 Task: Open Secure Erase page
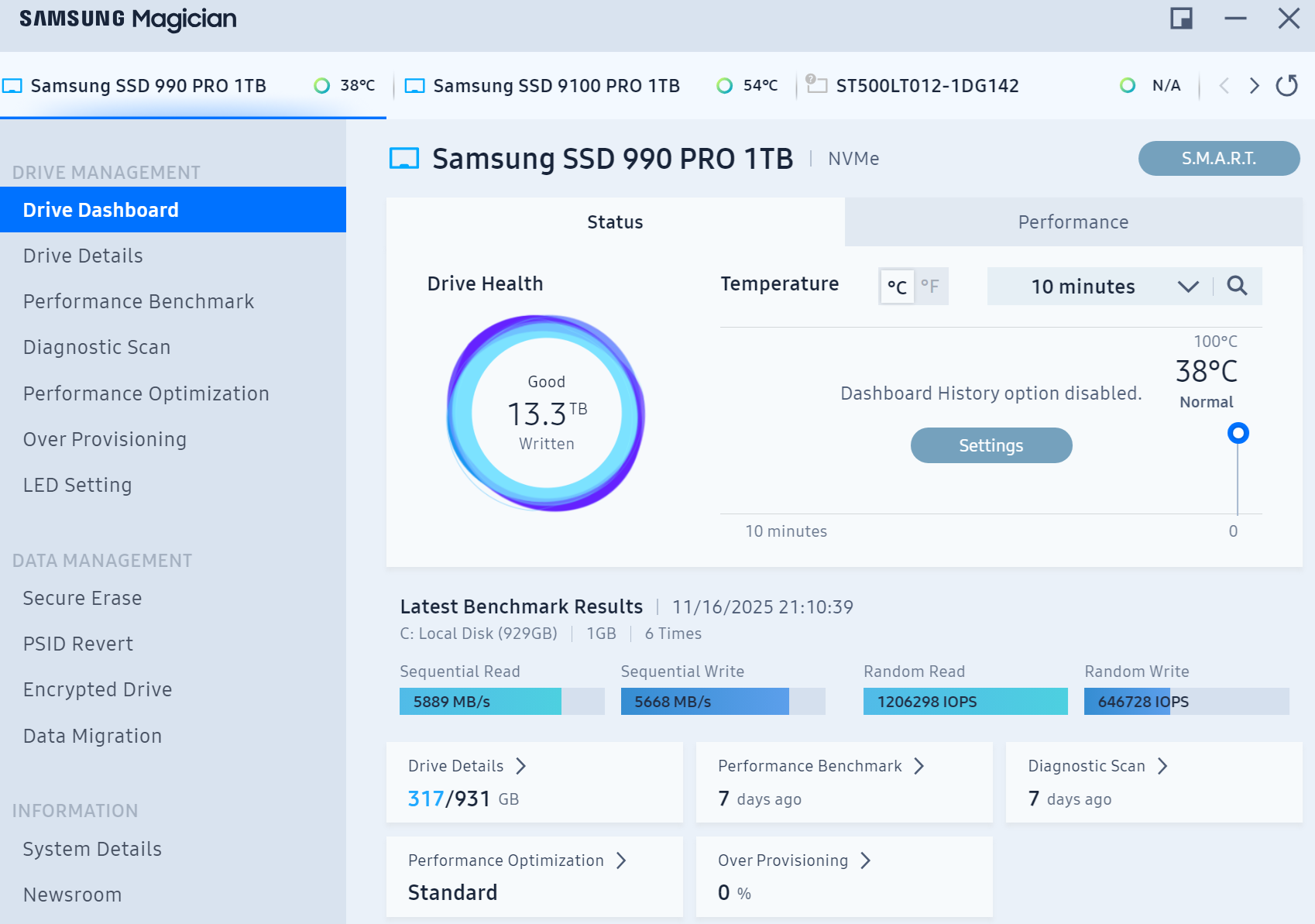(173, 598)
